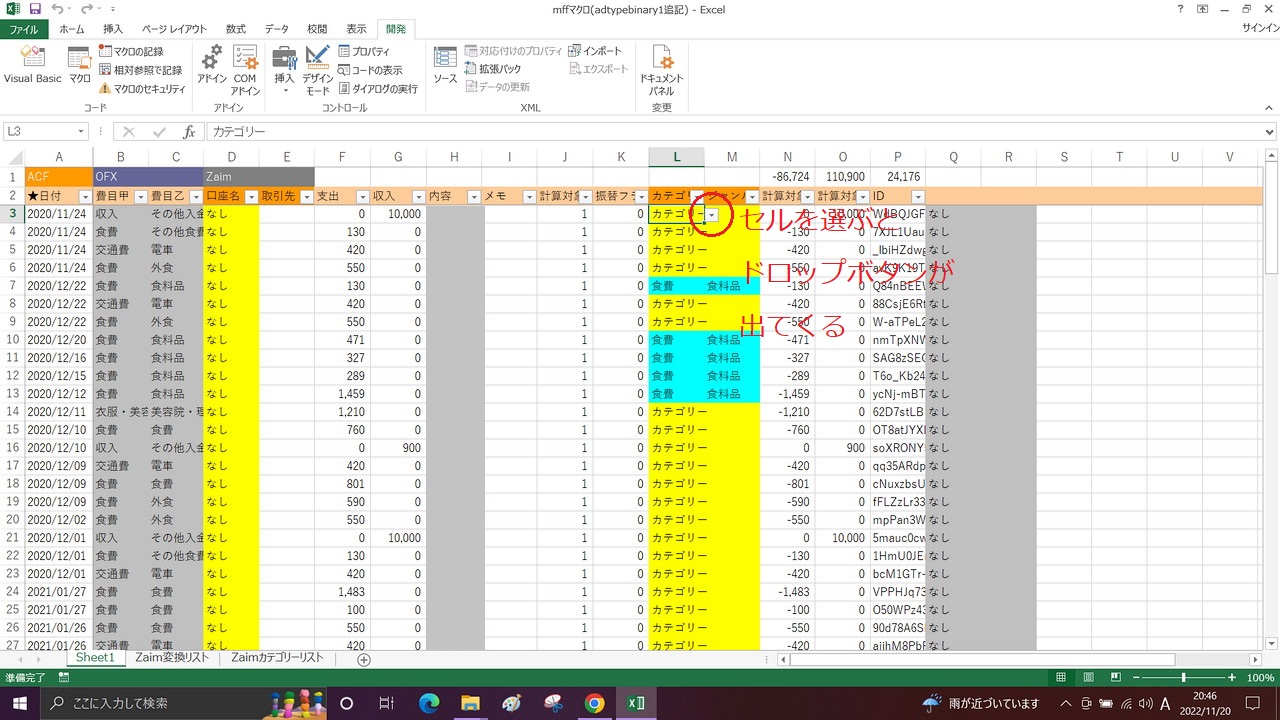The height and width of the screenshot is (720, 1280).
Task: Open Macro Security settings
Action: coord(142,89)
